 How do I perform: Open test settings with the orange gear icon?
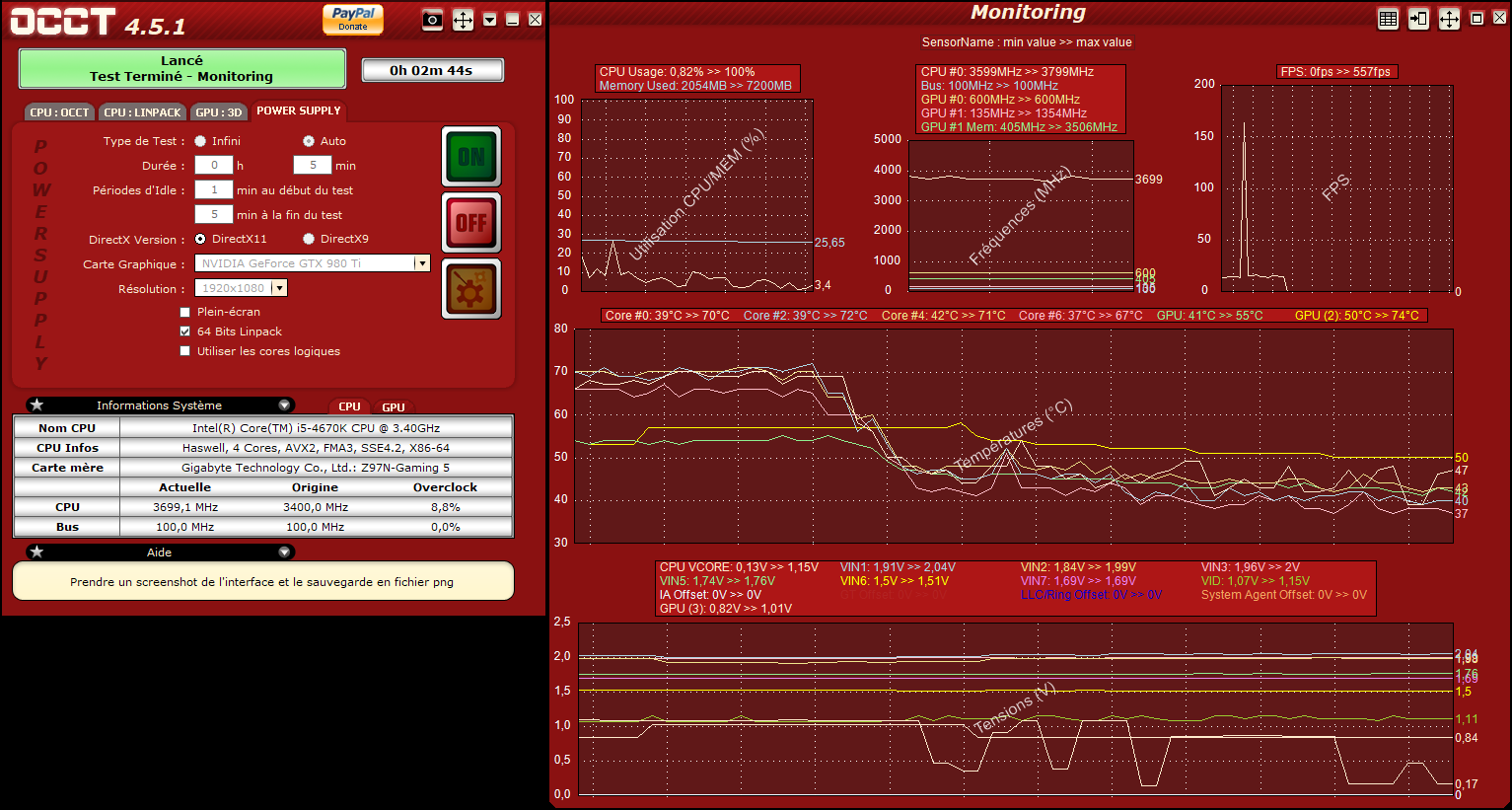(x=471, y=289)
